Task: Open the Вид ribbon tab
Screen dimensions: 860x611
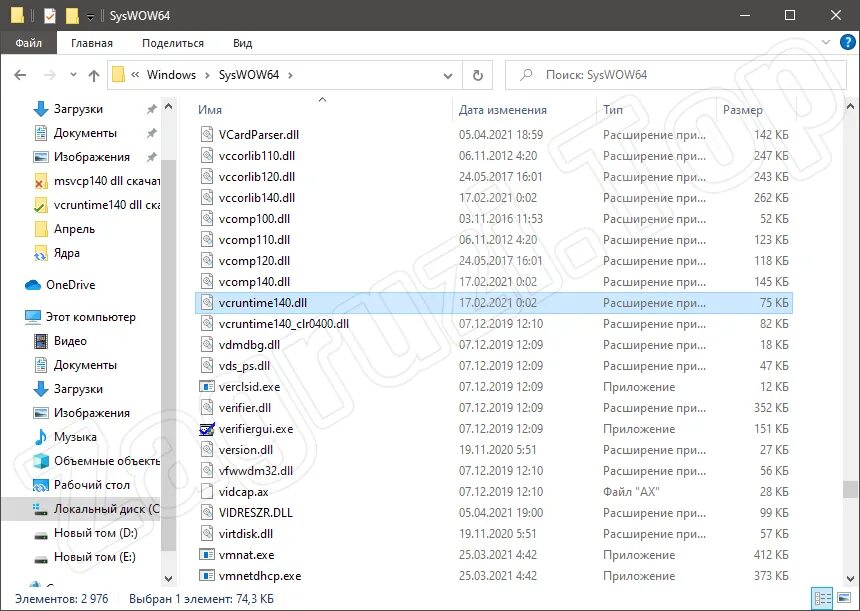Action: click(242, 43)
